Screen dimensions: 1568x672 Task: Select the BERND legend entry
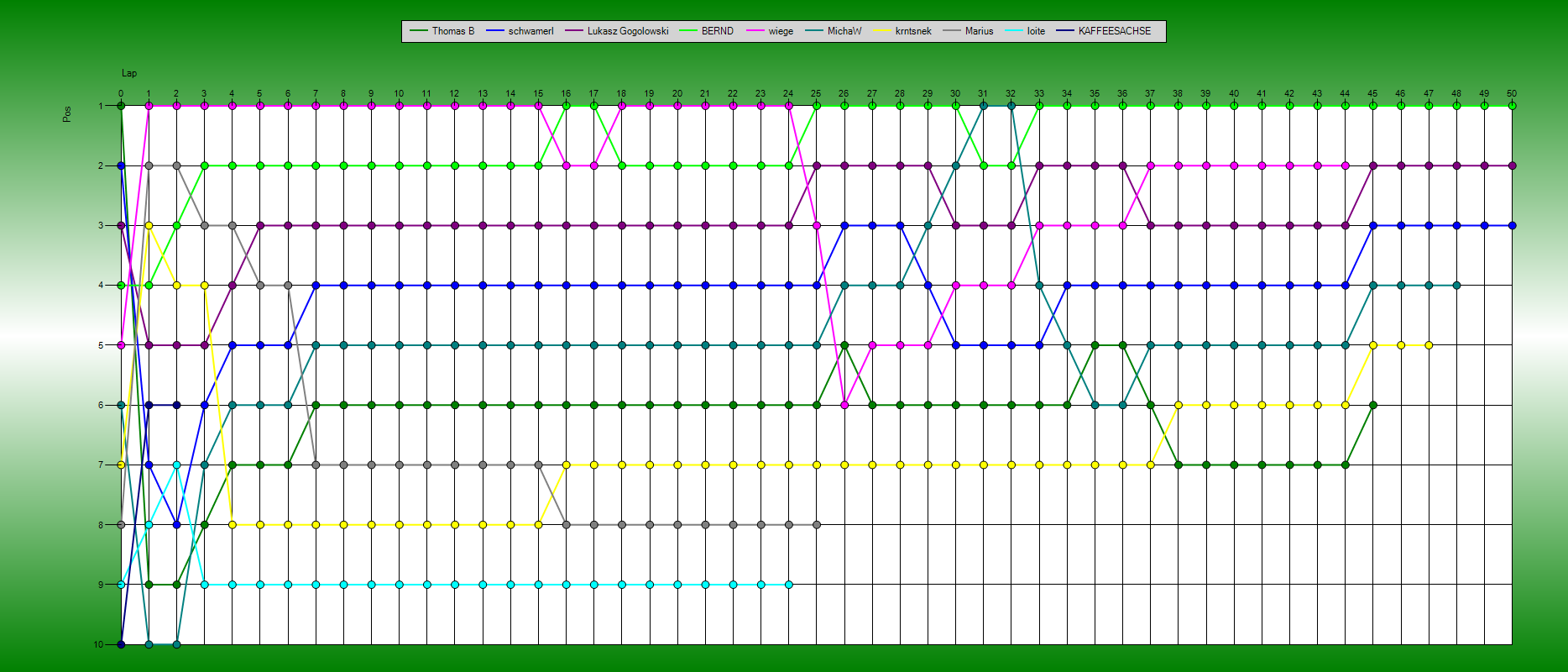(717, 31)
